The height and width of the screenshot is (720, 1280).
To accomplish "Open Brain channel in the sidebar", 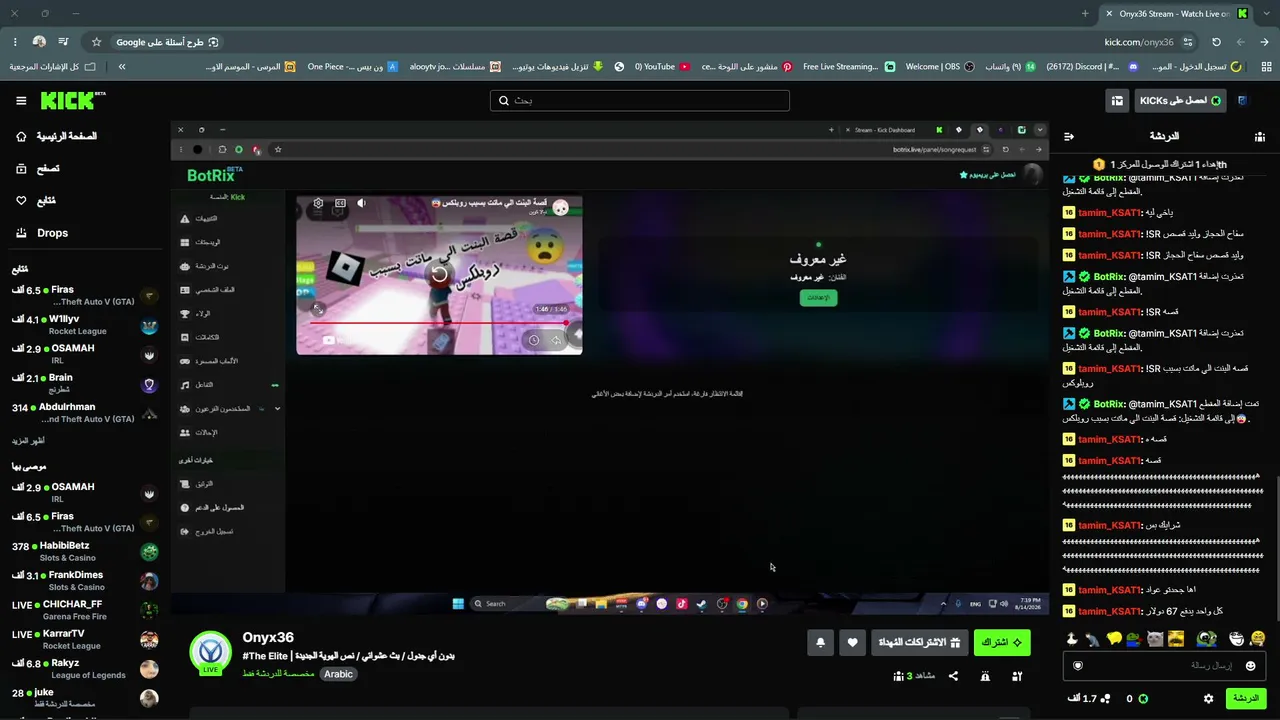I will click(85, 383).
